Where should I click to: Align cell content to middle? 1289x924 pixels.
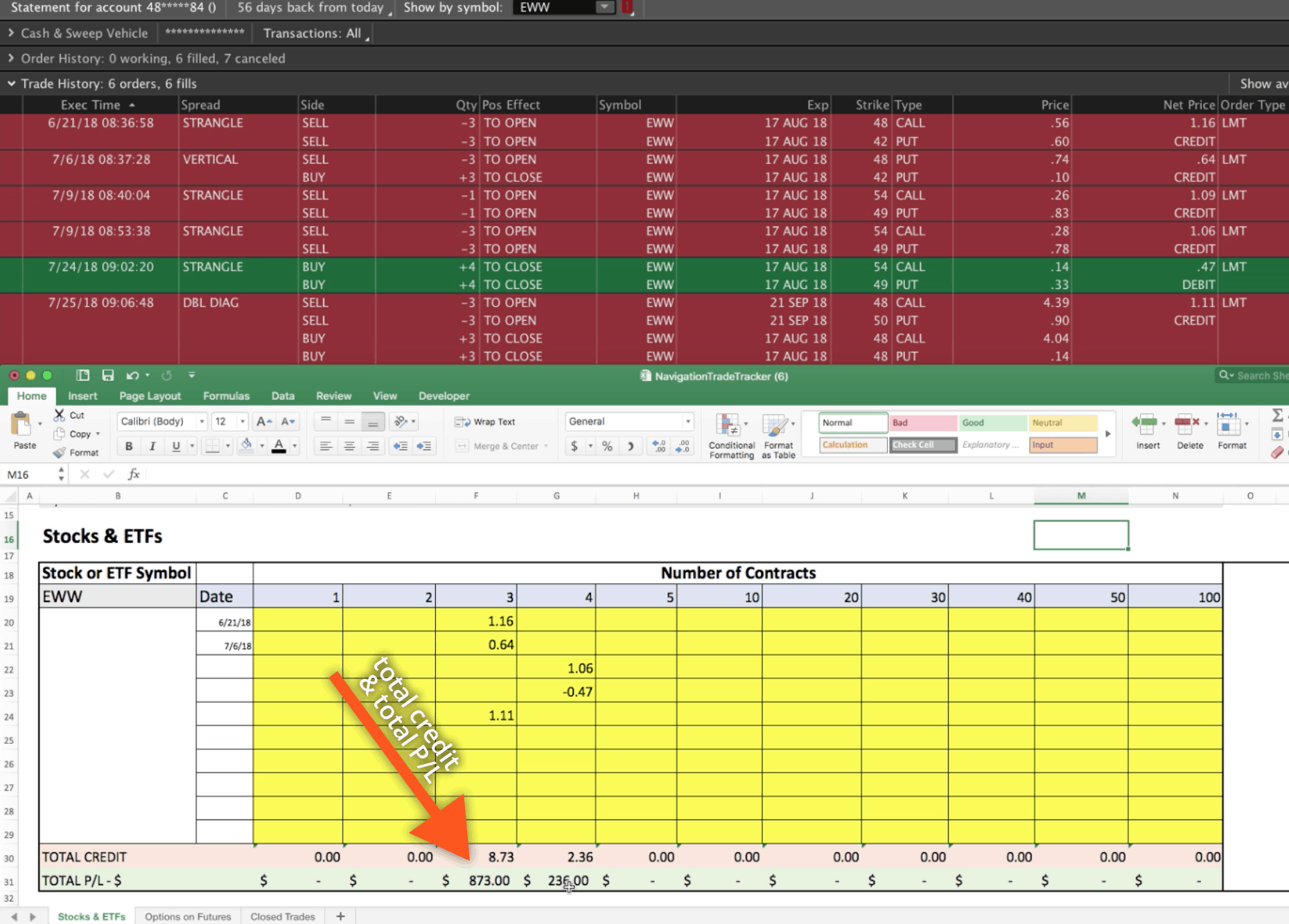pos(349,421)
